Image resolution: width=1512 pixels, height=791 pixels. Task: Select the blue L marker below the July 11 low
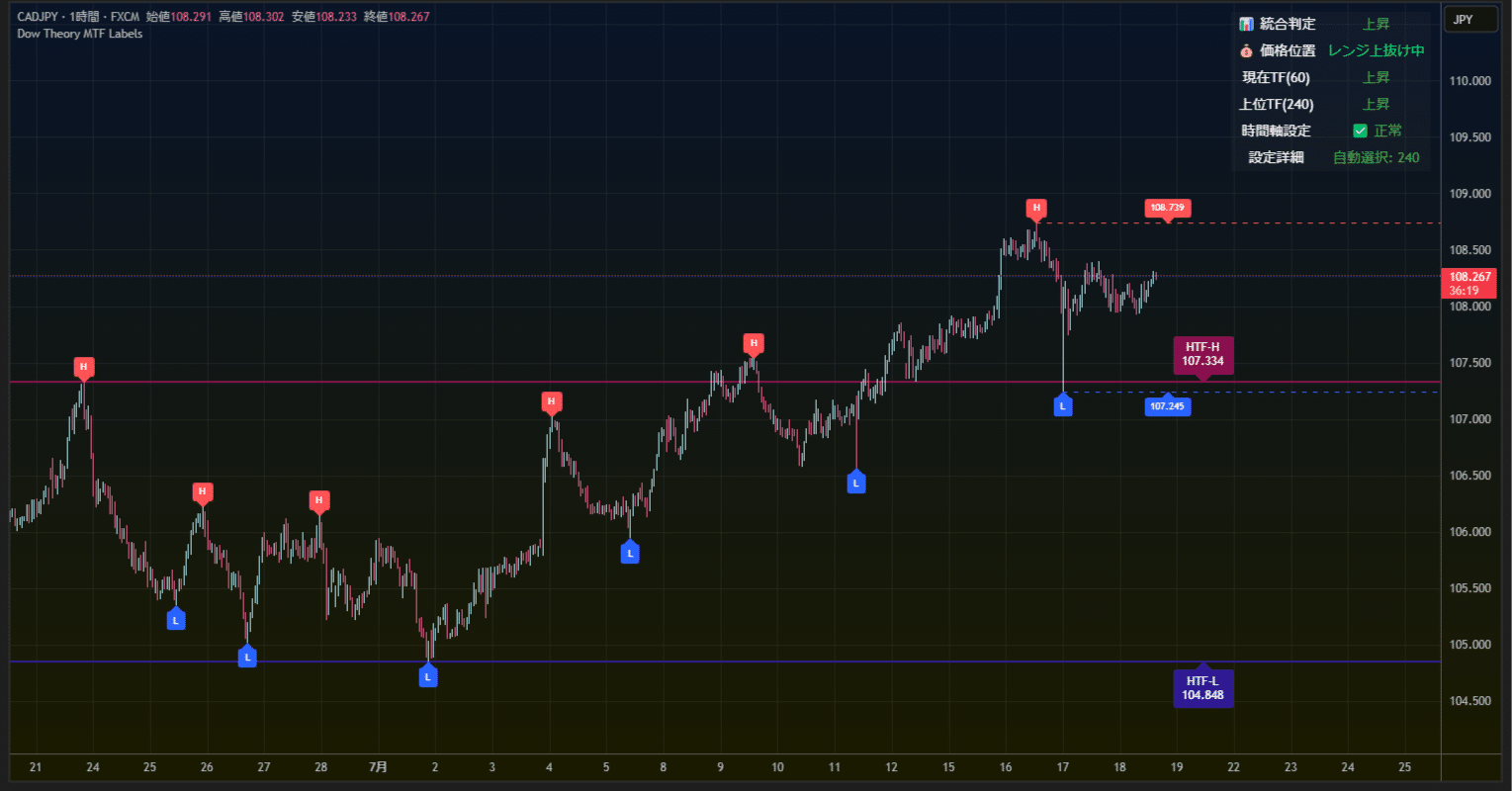855,482
